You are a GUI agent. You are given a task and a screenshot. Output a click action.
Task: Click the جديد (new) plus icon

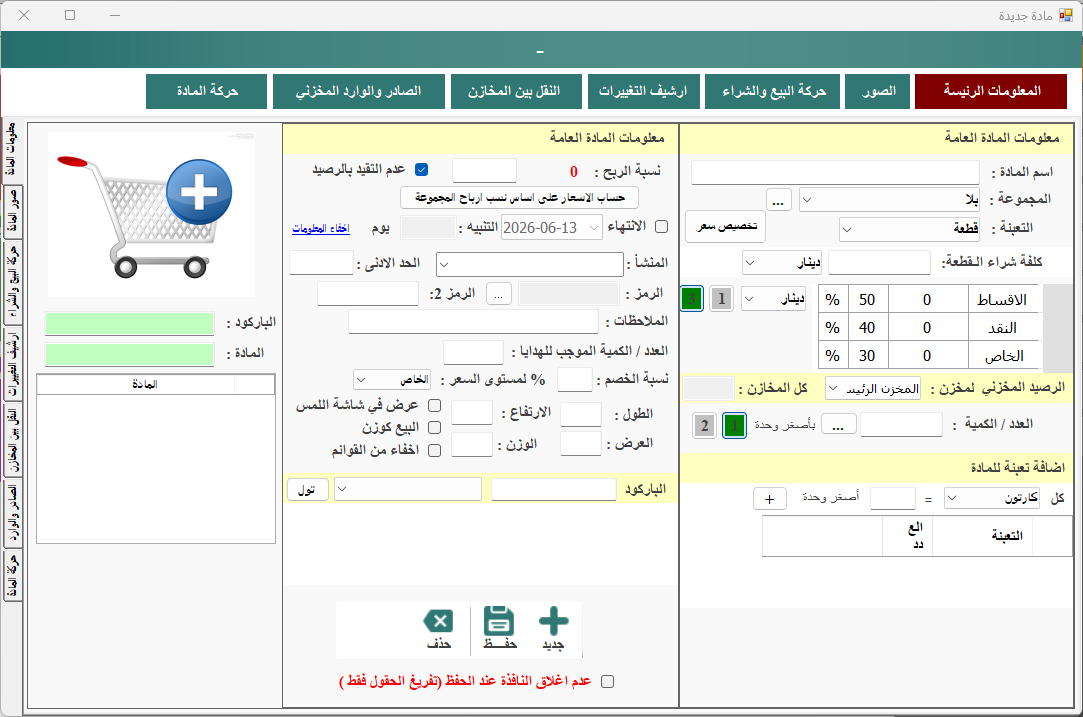pos(553,621)
